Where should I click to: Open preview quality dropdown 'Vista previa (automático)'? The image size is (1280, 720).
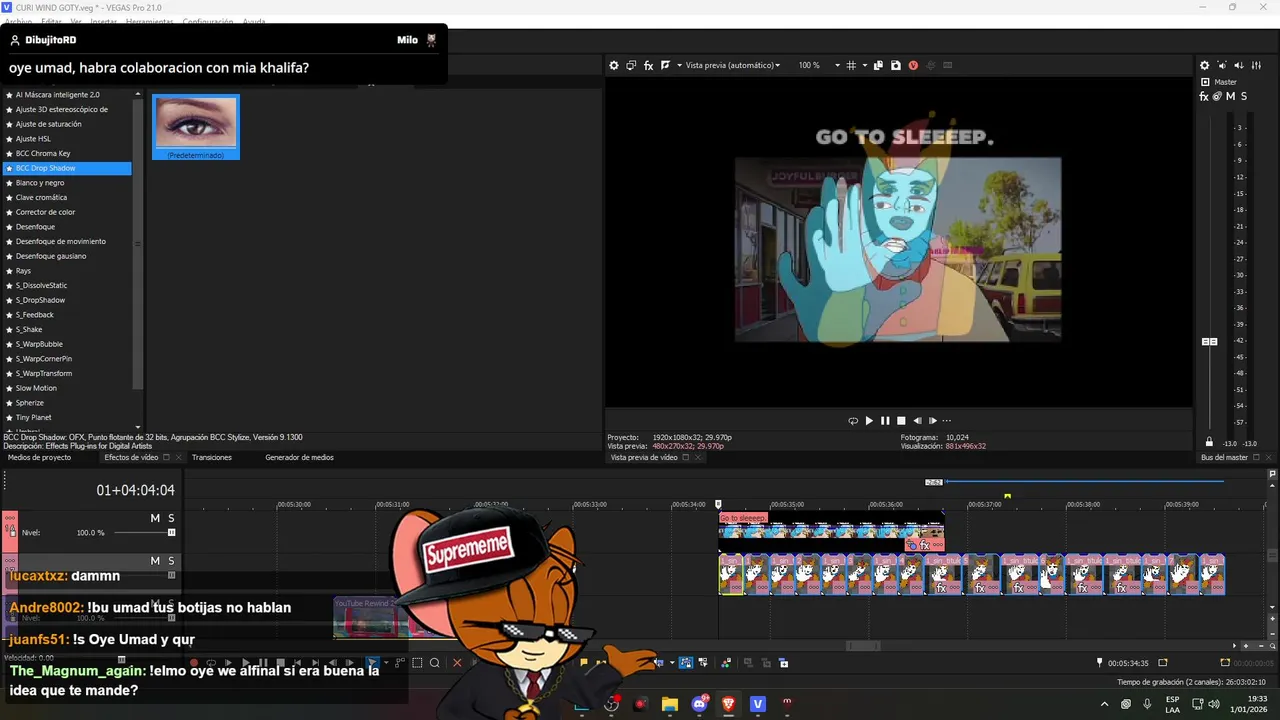tap(732, 65)
